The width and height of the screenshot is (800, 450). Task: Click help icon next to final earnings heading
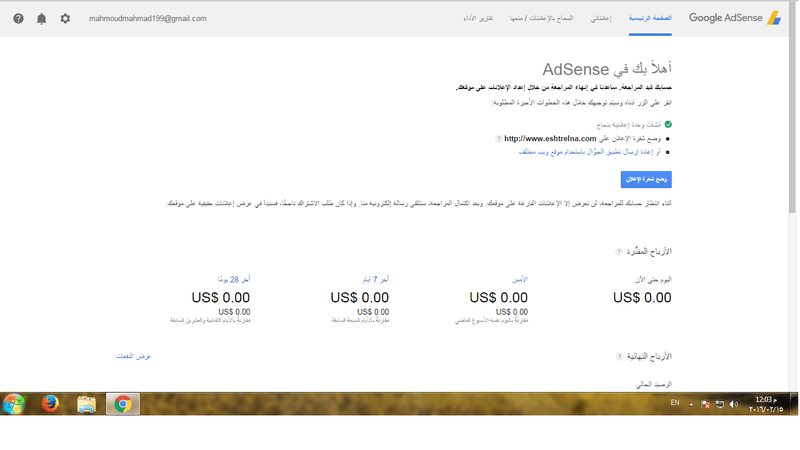619,357
